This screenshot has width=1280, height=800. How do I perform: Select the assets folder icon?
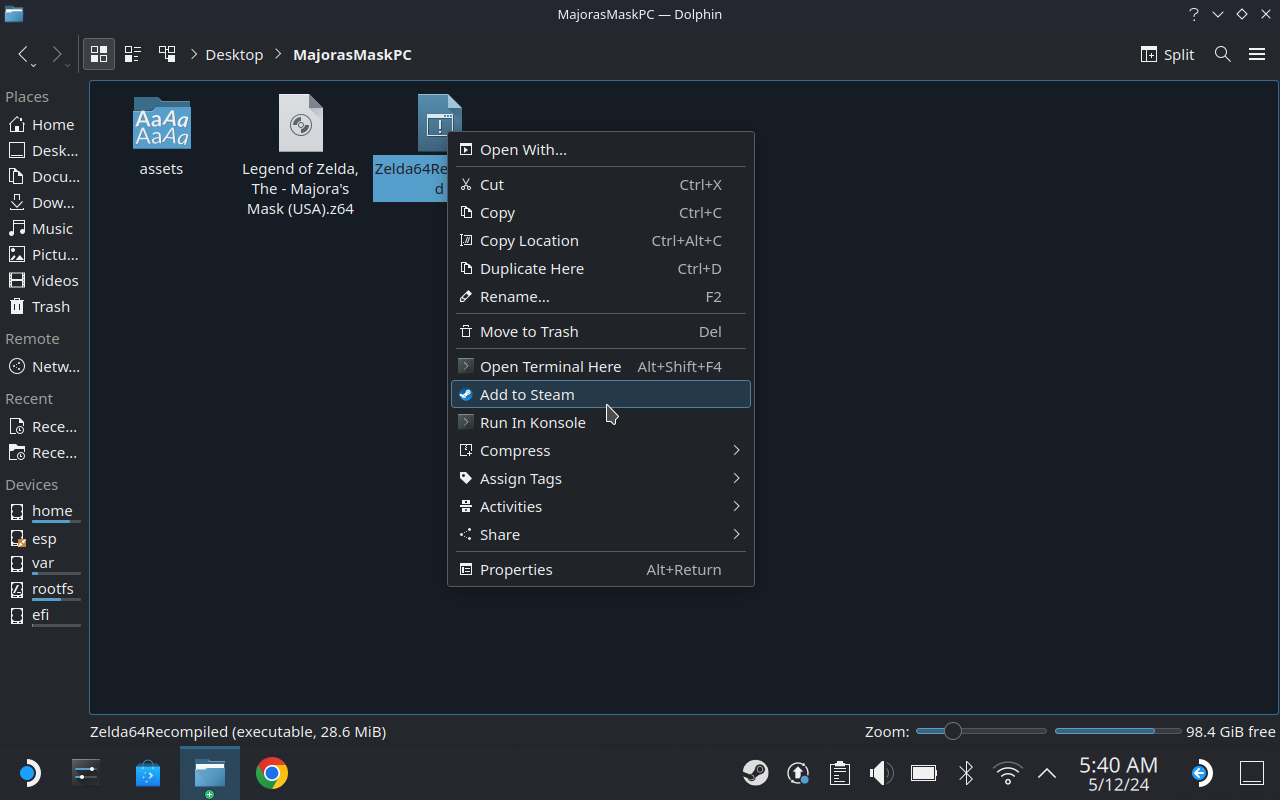[161, 124]
